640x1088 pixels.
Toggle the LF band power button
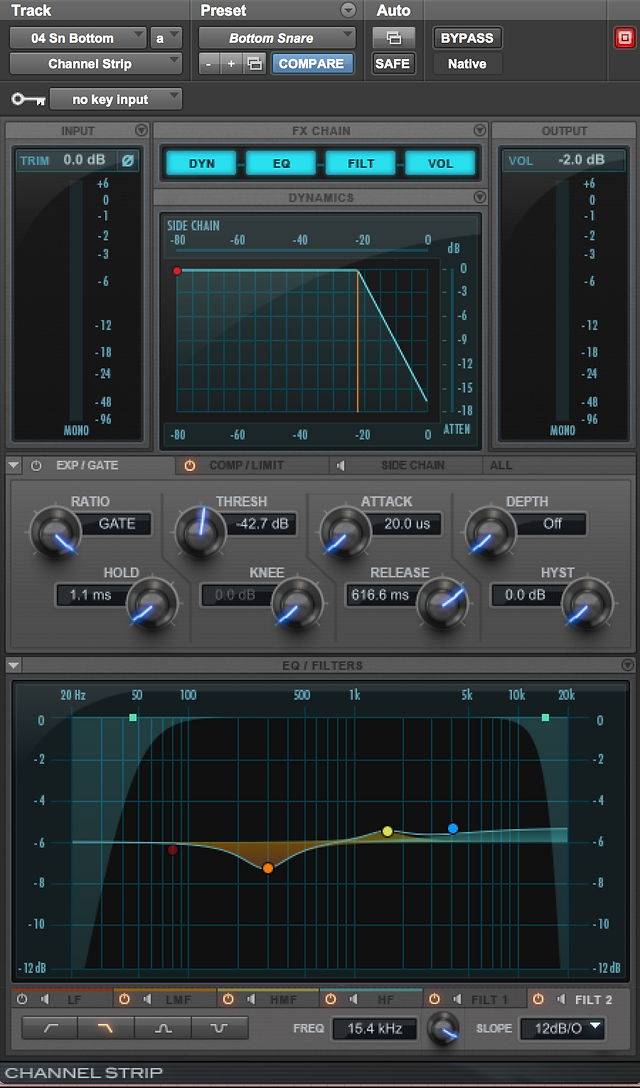(22, 999)
